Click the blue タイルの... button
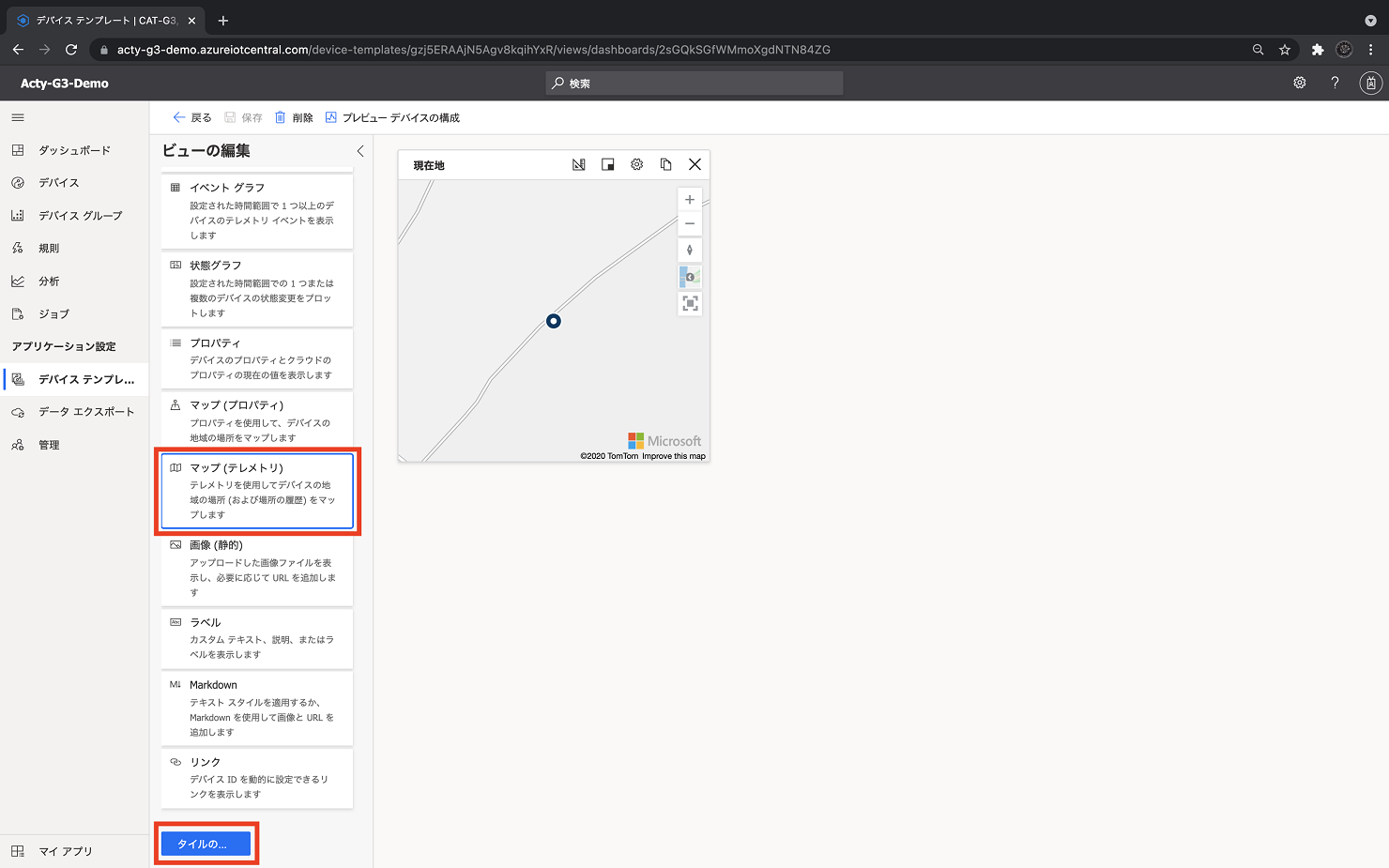Image resolution: width=1389 pixels, height=868 pixels. 206,844
